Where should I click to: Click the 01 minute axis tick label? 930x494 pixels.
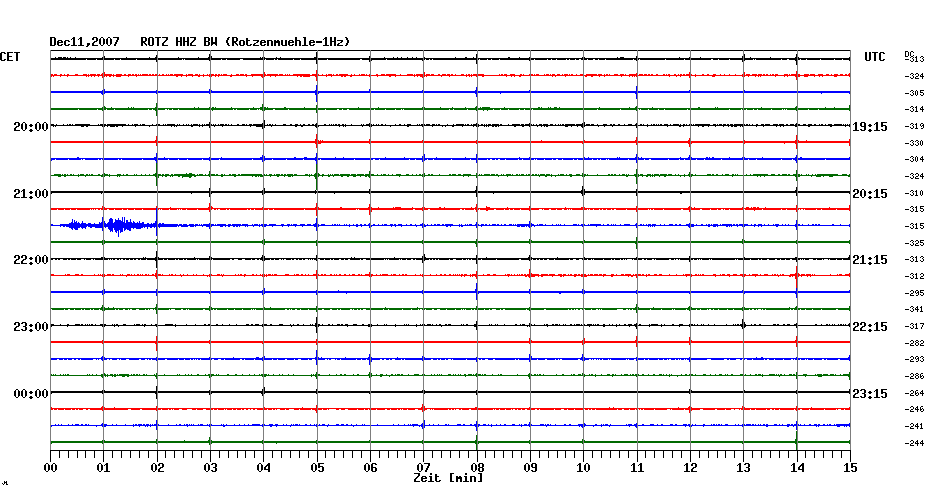click(104, 468)
